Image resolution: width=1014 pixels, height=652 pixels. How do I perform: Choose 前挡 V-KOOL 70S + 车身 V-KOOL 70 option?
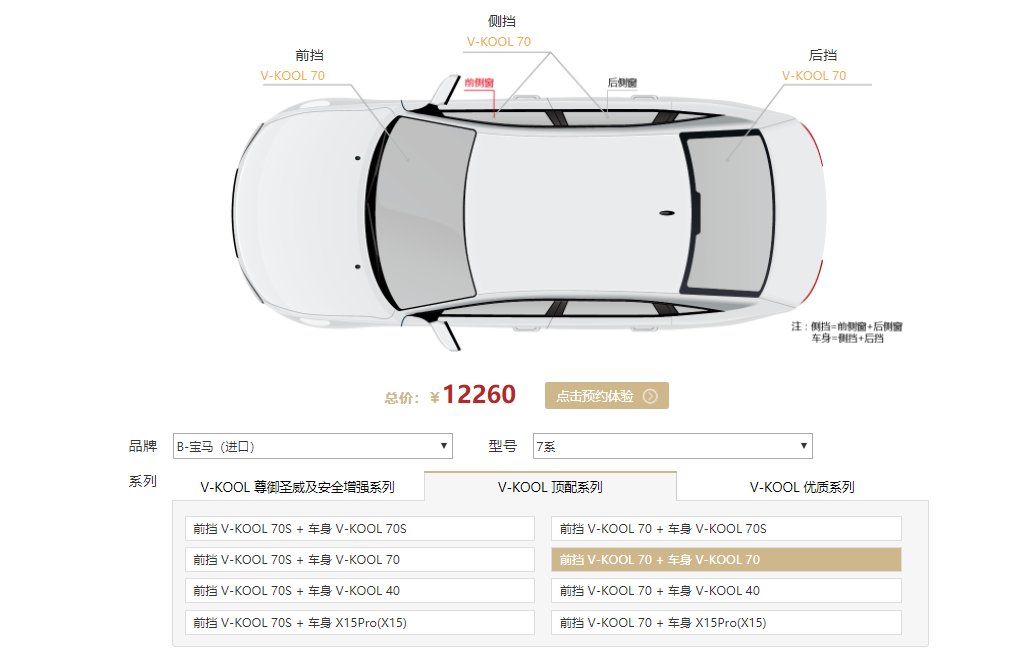click(360, 560)
